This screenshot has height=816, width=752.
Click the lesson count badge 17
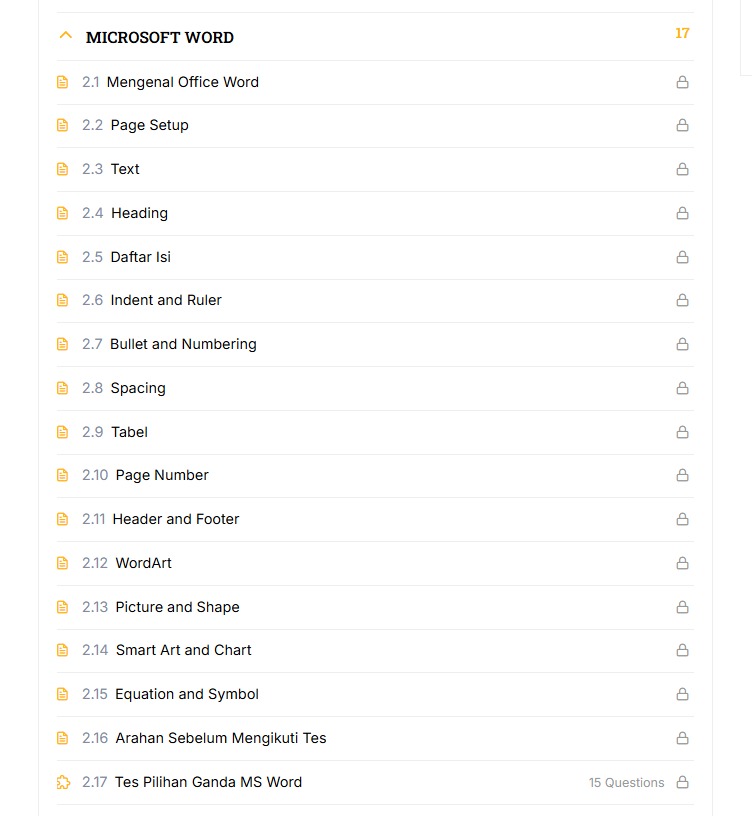coord(682,34)
